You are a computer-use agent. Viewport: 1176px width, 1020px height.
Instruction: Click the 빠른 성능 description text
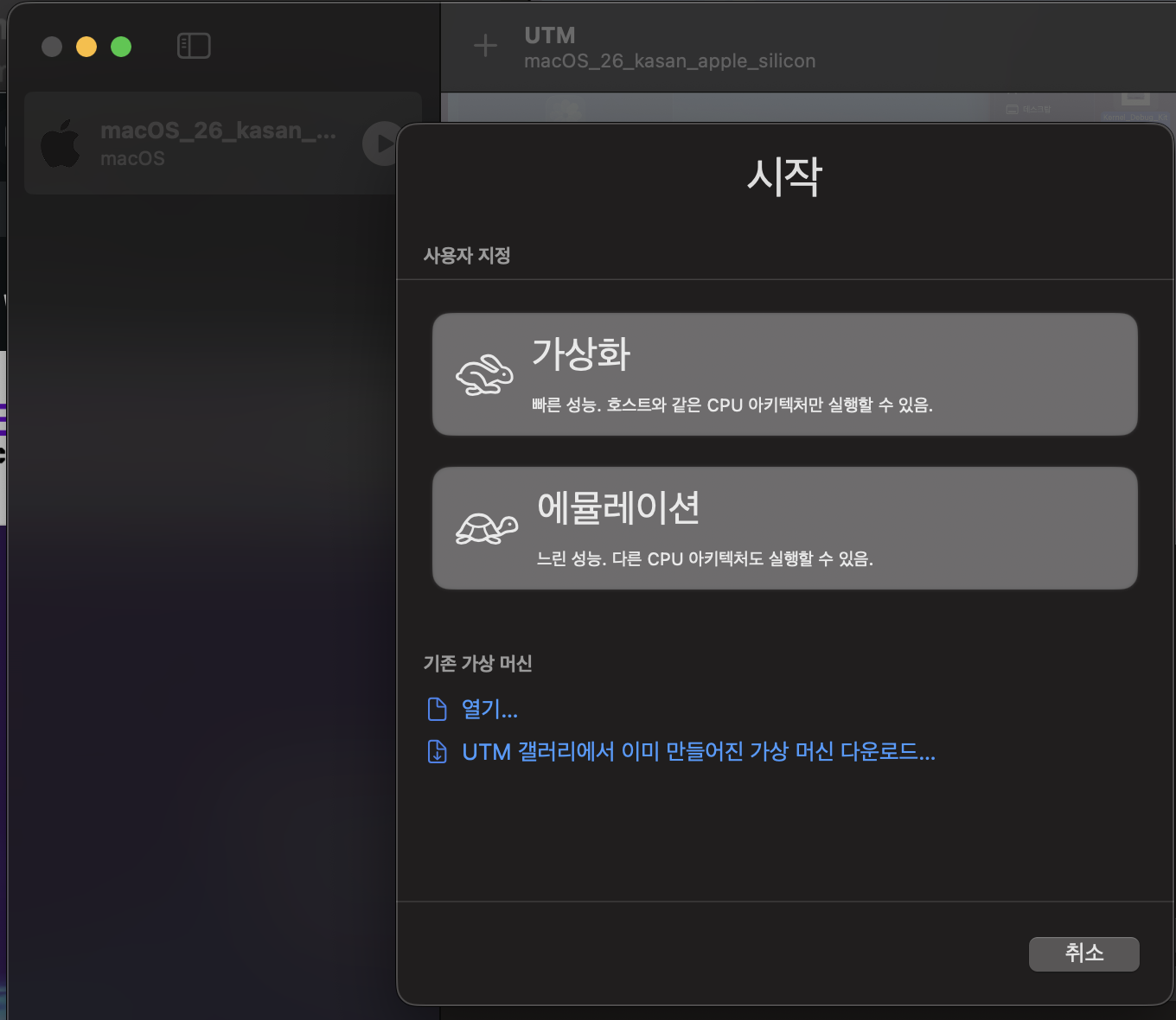coord(732,405)
